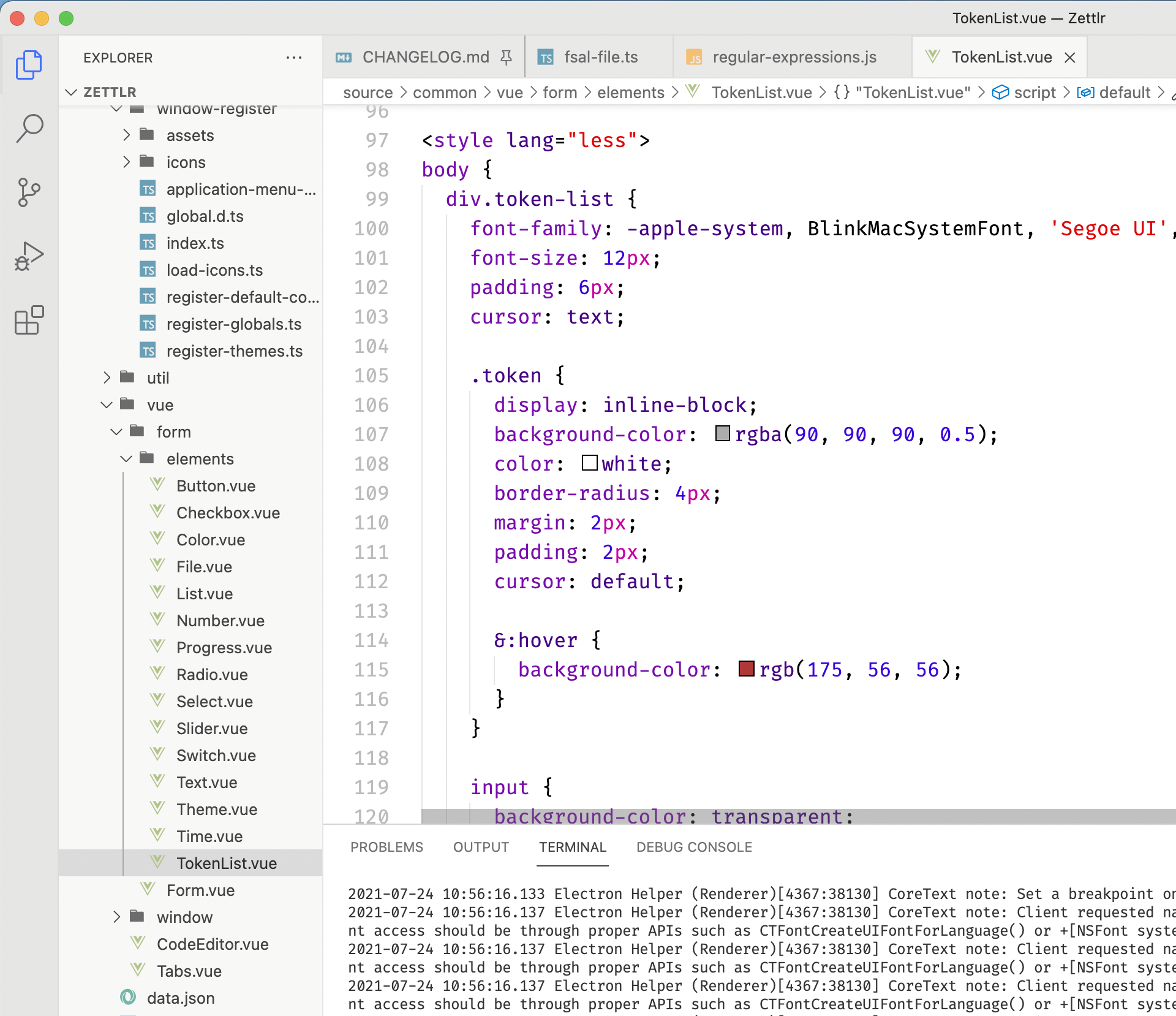Open the Run and Debug view
The width and height of the screenshot is (1176, 1016).
29,256
